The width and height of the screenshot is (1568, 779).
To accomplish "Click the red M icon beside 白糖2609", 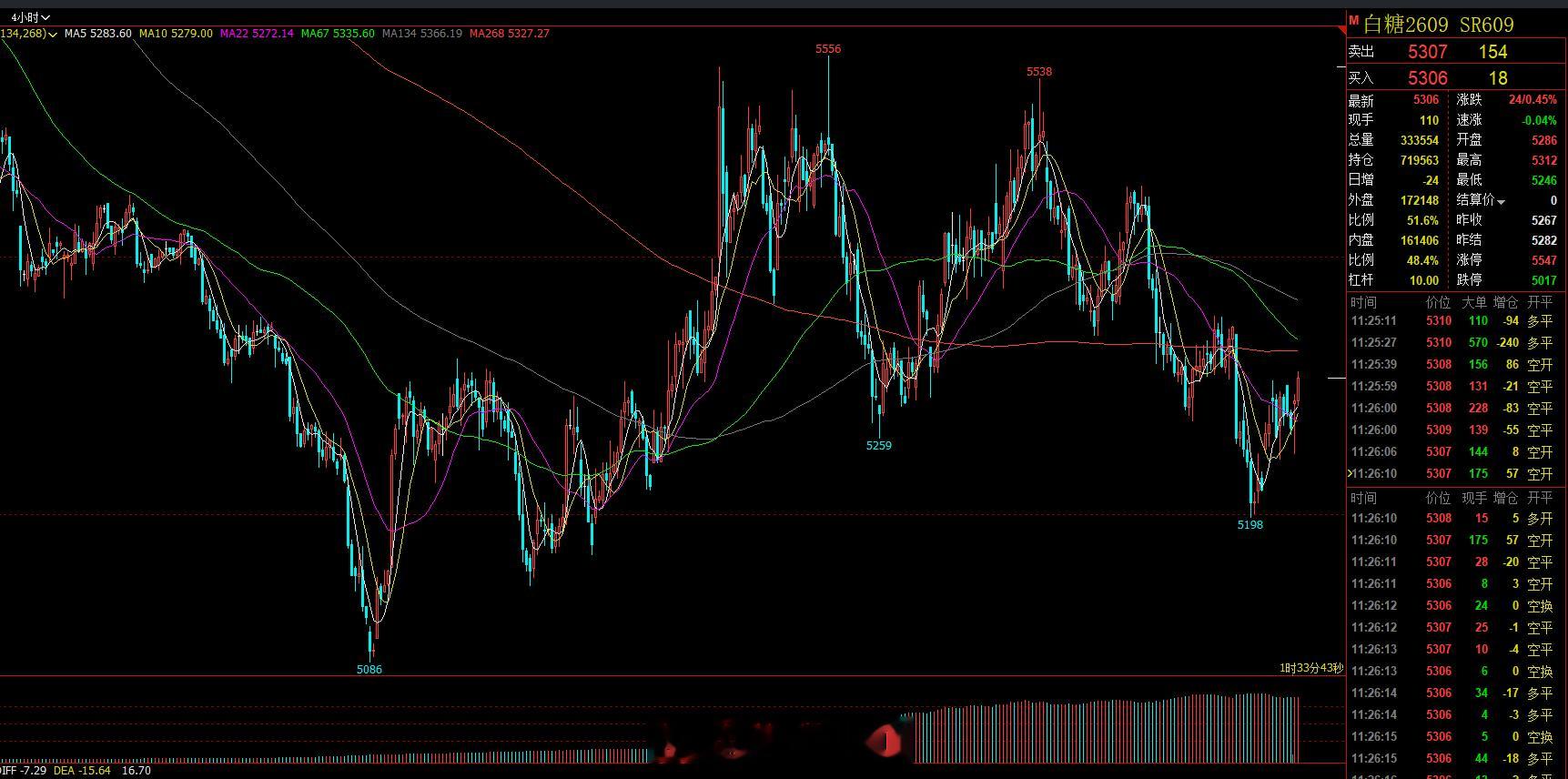I will click(x=1353, y=21).
